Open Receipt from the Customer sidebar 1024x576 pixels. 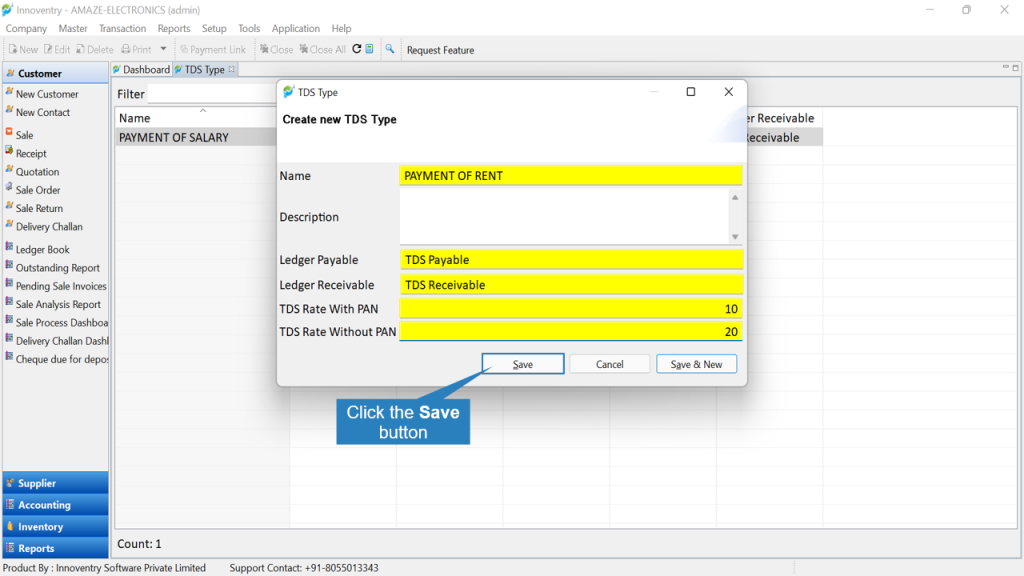click(31, 153)
